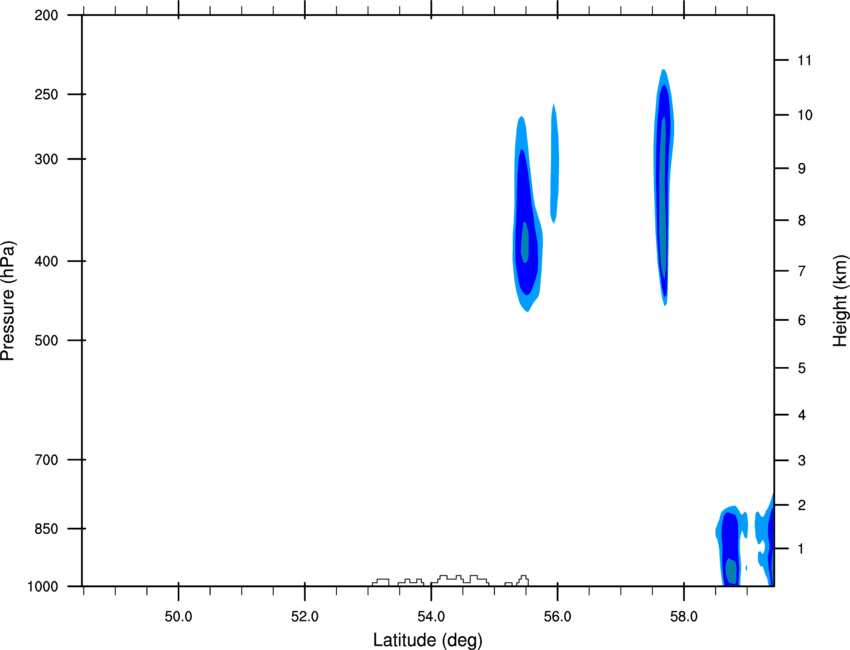850x650 pixels.
Task: Click the 'Latitude (deg)' axis title
Action: pos(427,640)
